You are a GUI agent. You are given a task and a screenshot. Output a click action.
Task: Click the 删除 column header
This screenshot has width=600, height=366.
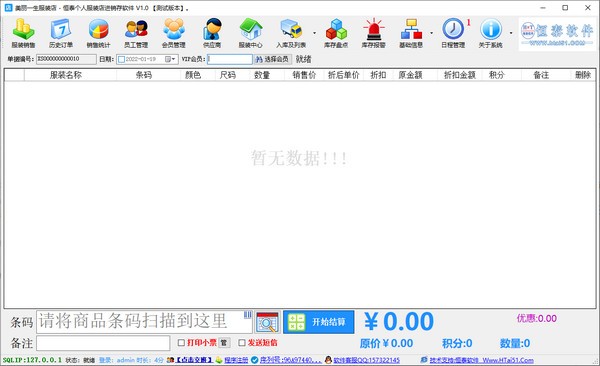(583, 75)
